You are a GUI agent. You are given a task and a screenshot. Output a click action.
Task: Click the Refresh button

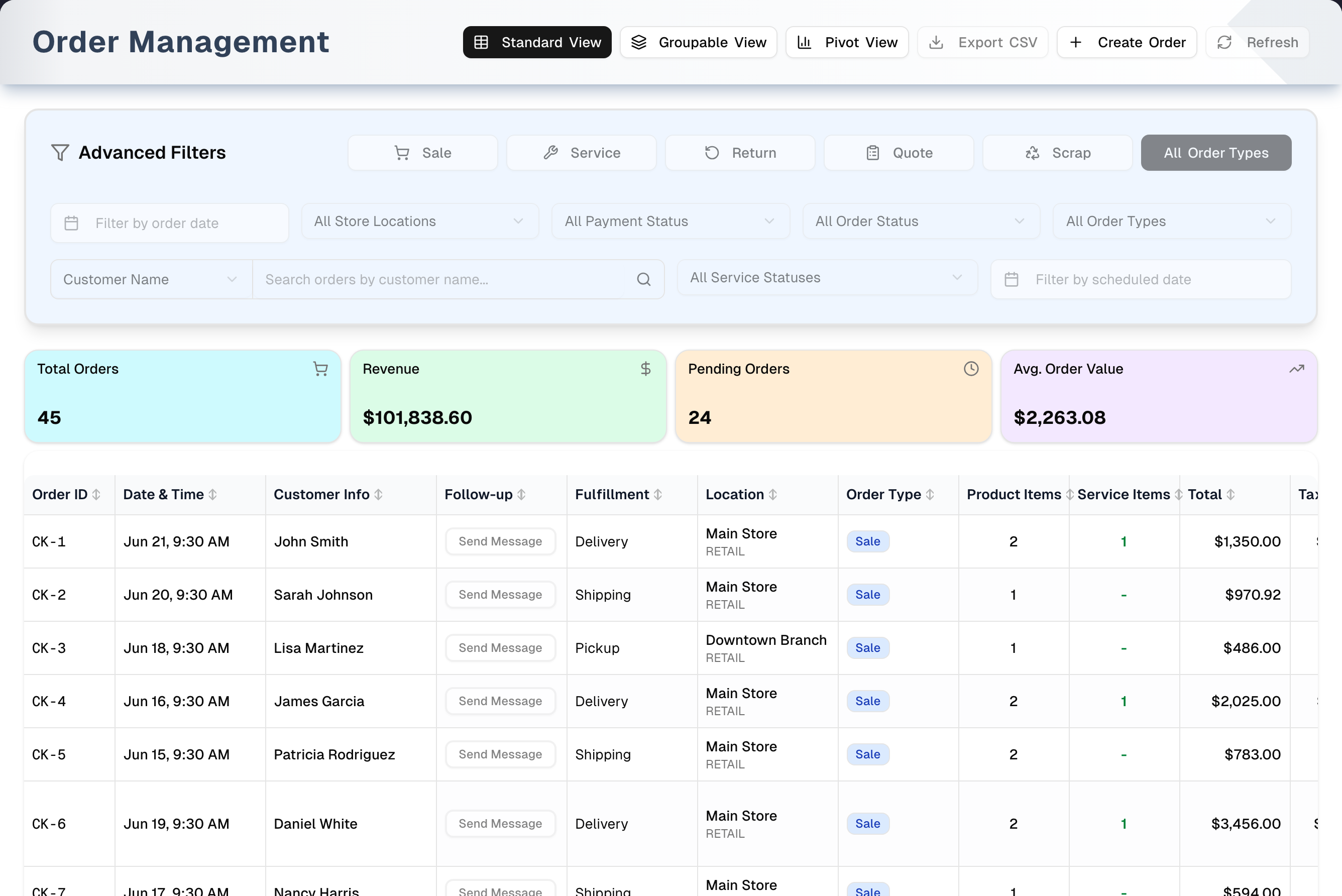tap(1258, 42)
